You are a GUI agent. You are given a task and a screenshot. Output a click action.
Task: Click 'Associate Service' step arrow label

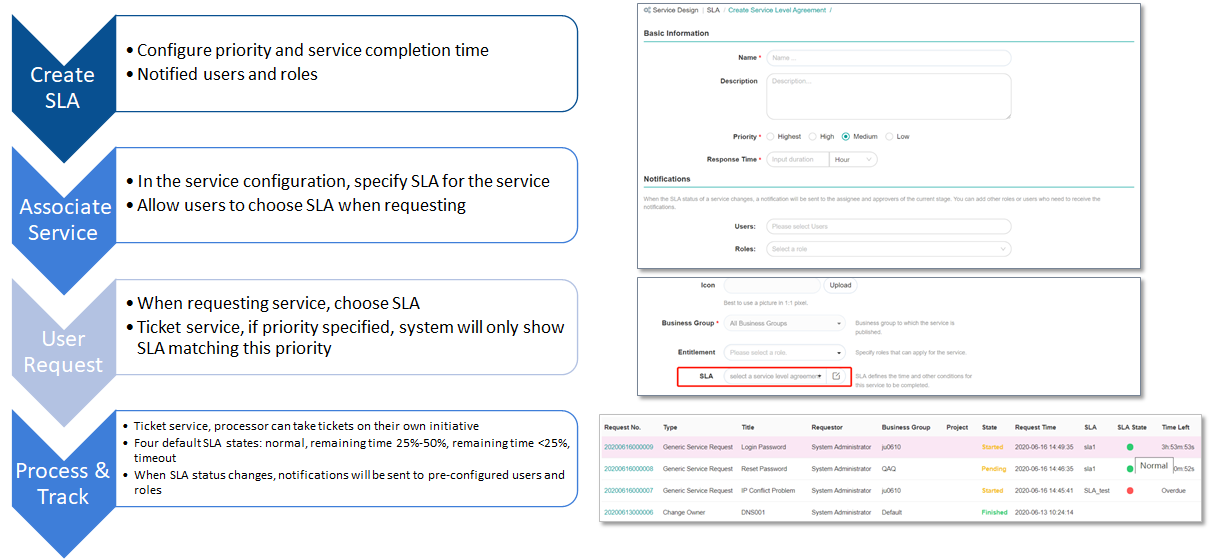point(66,220)
